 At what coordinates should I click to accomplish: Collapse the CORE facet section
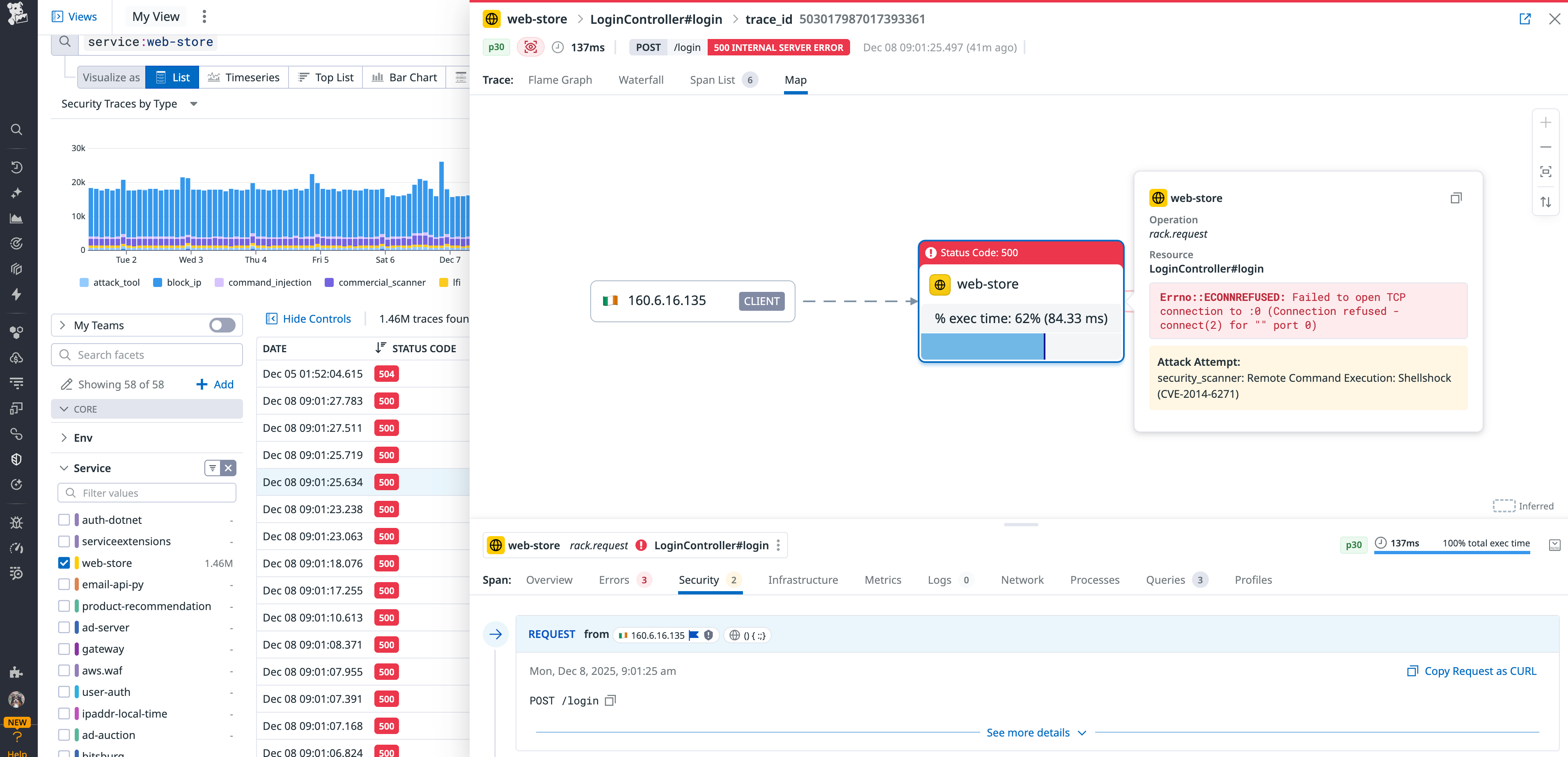click(x=64, y=408)
